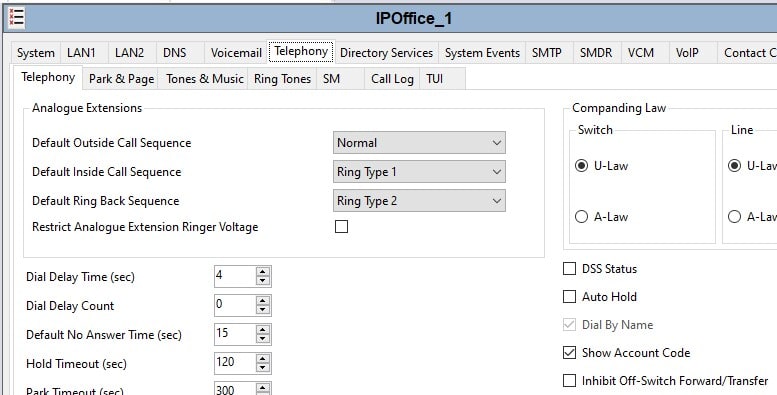Decrease Dial Delay Count with down arrow
The height and width of the screenshot is (395, 777).
point(263,310)
